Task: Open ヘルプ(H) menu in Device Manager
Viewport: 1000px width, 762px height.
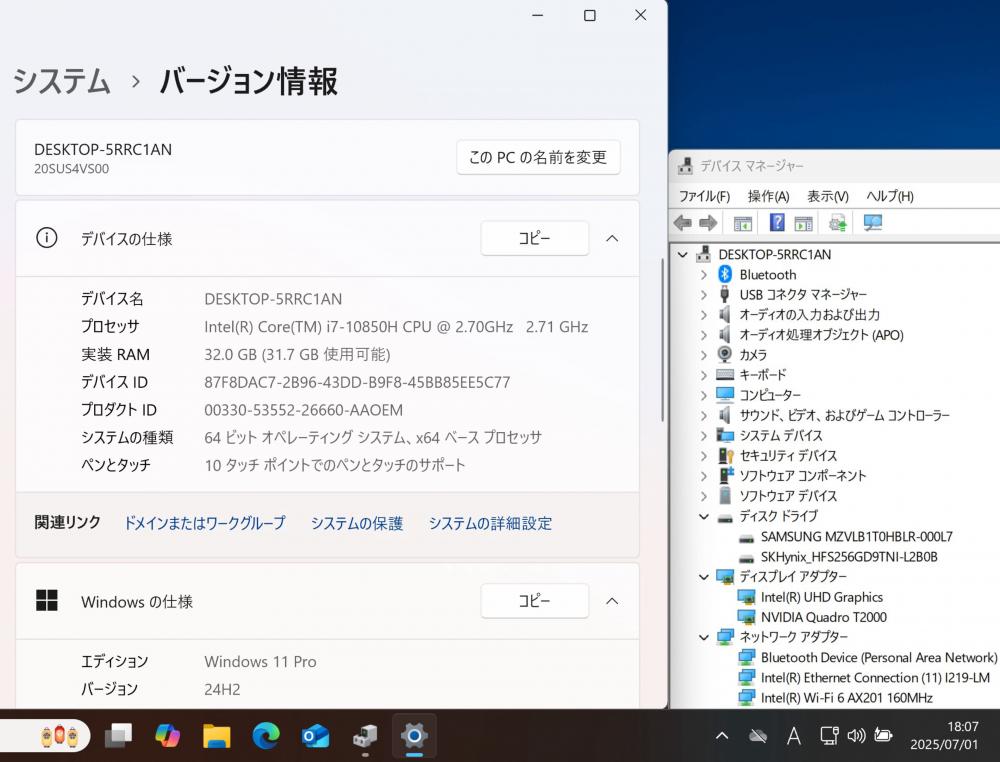Action: coord(890,196)
